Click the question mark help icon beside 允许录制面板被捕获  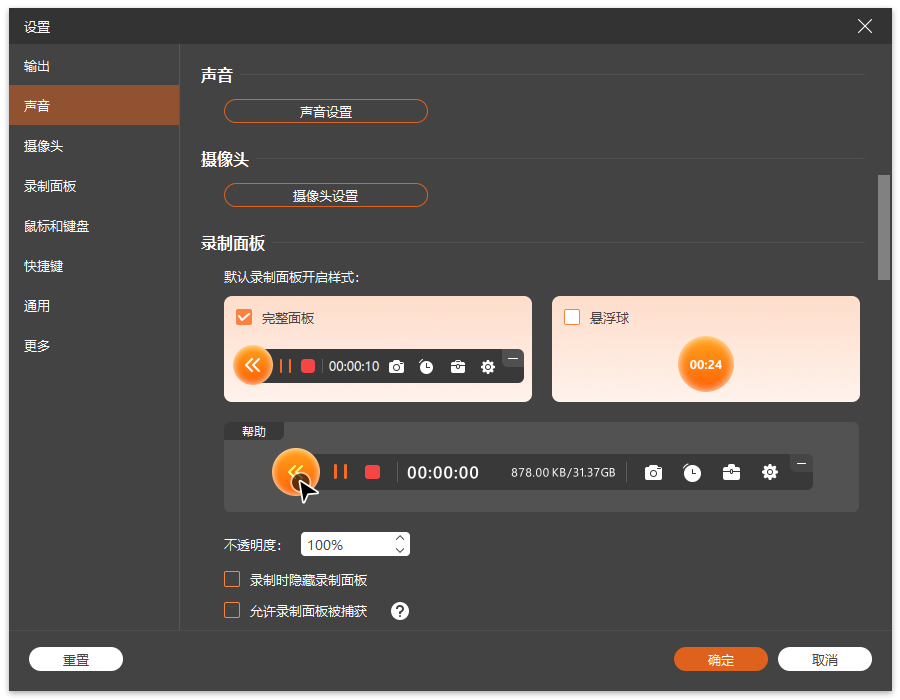point(400,611)
